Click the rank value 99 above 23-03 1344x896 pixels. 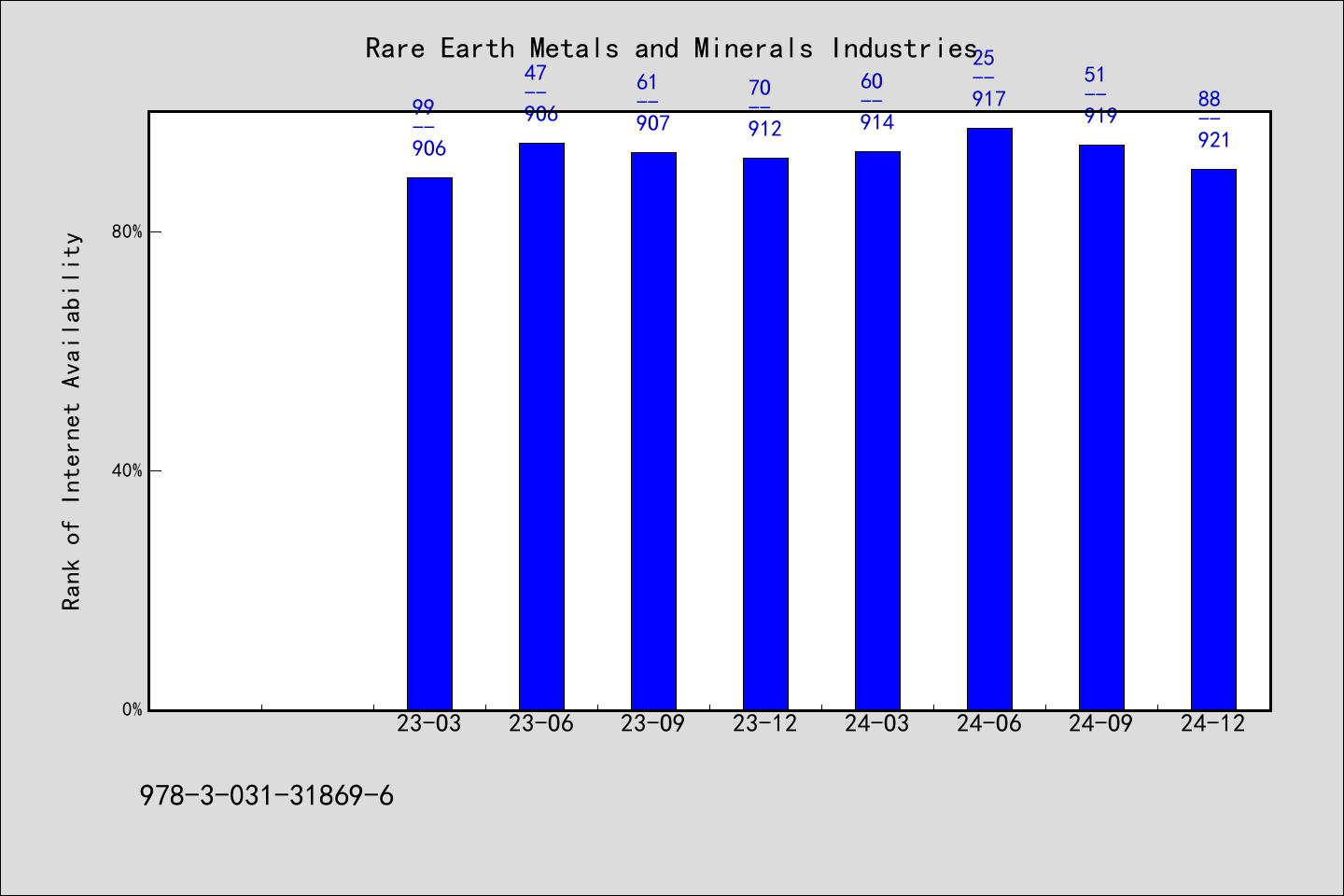point(423,107)
